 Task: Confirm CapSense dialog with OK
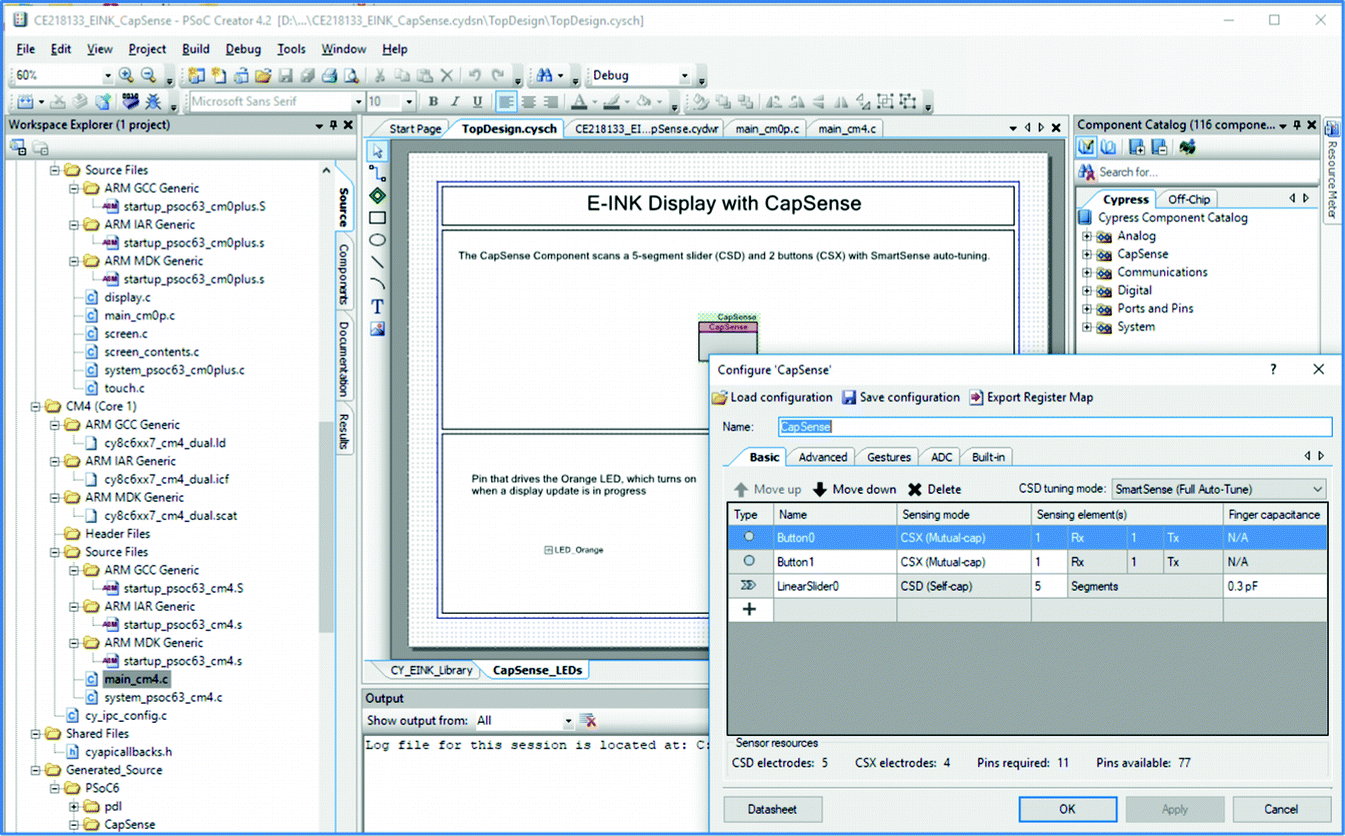pyautogui.click(x=1067, y=809)
